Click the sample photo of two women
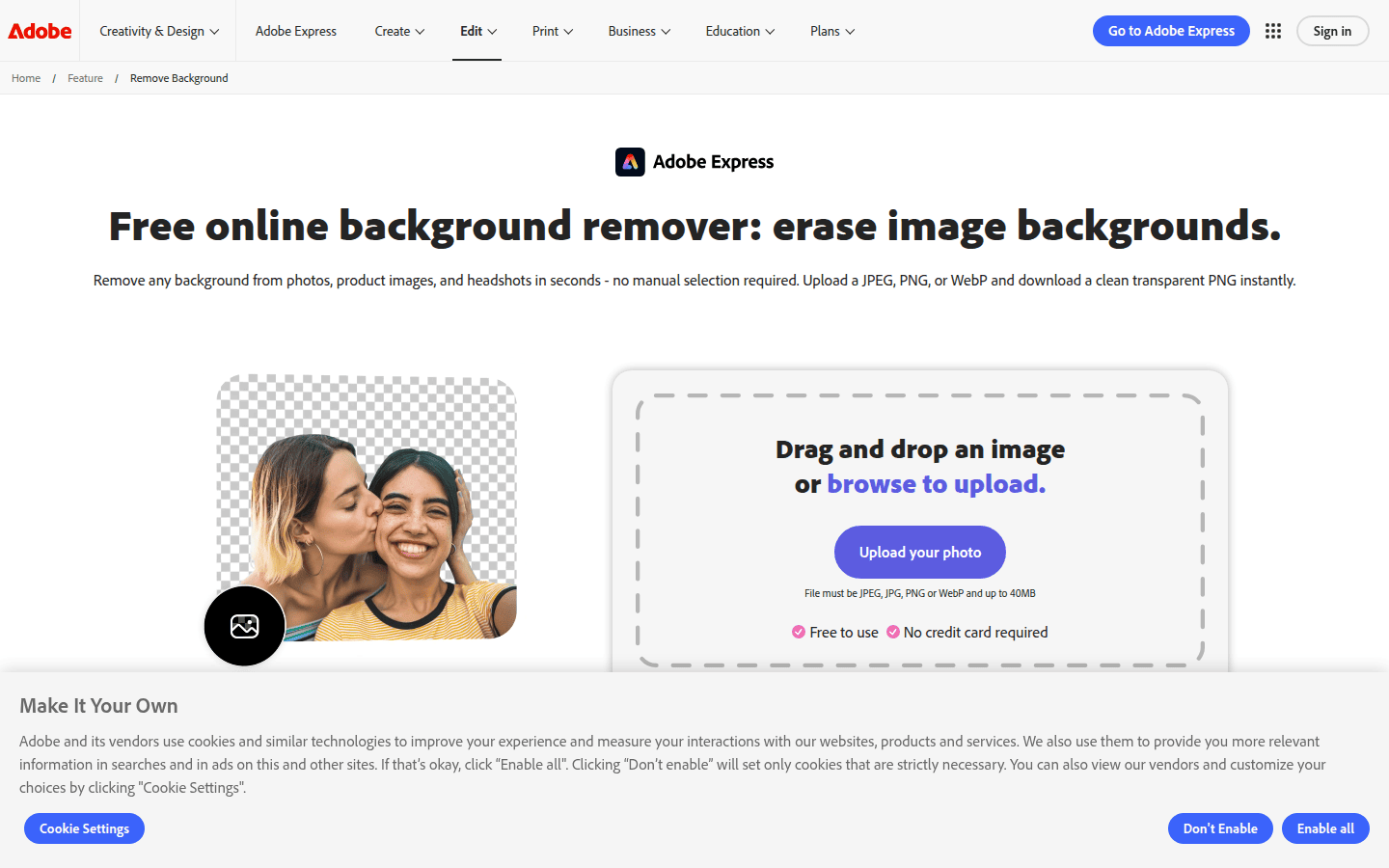Image resolution: width=1389 pixels, height=868 pixels. click(x=367, y=508)
